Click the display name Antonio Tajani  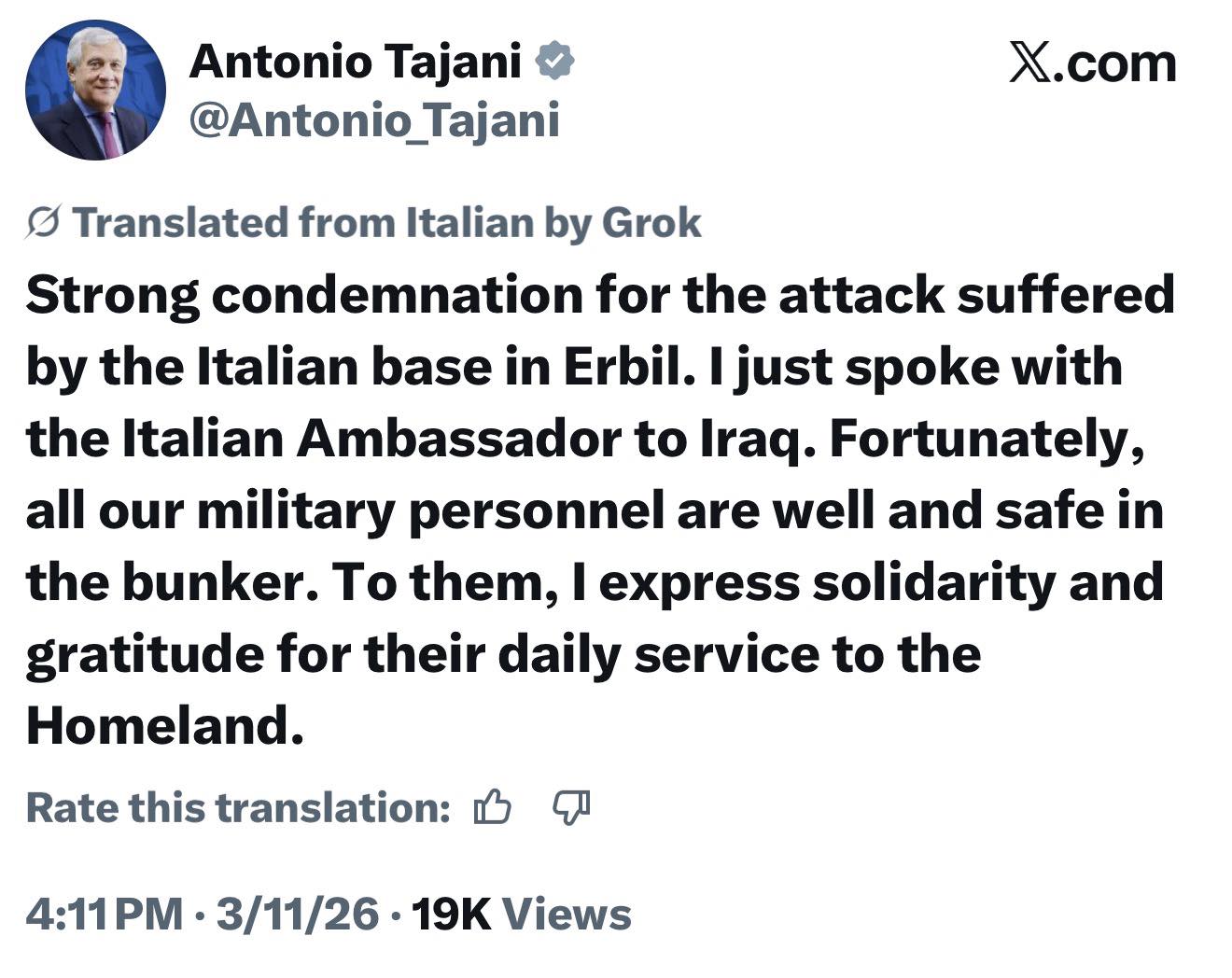355,63
